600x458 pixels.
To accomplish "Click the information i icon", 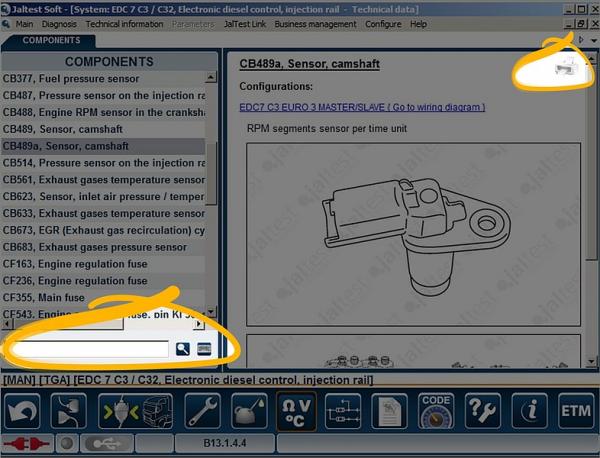I will point(530,411).
